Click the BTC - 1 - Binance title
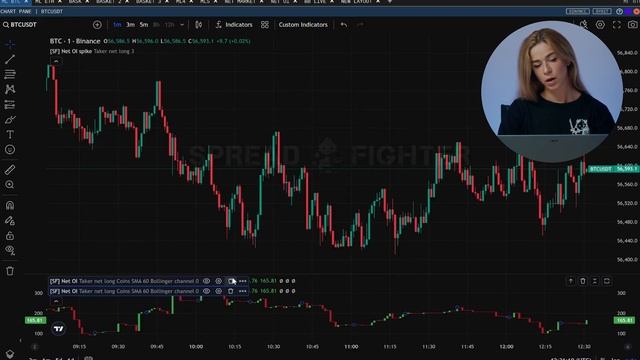 tap(75, 41)
